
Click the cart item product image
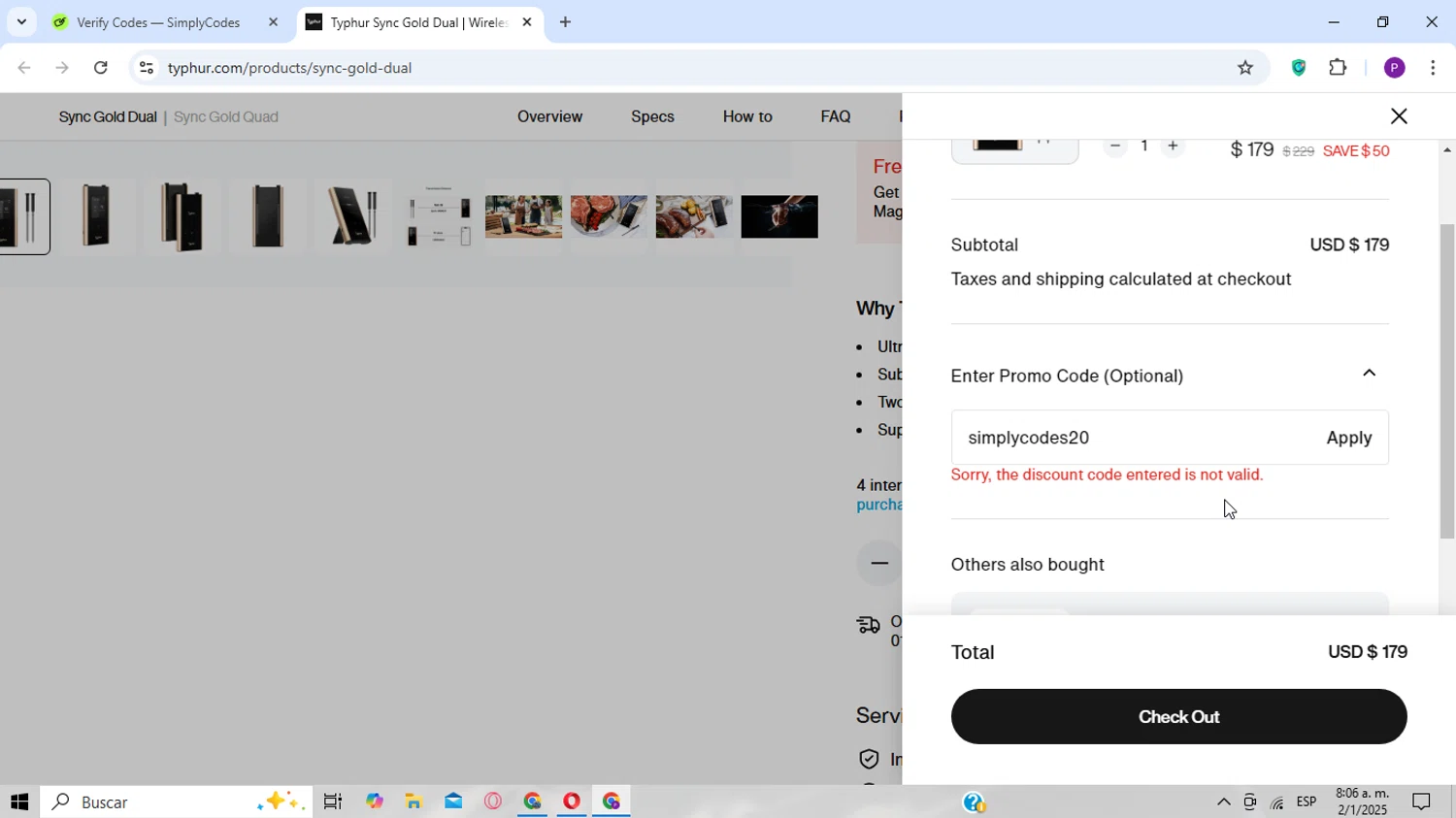coord(1014,150)
